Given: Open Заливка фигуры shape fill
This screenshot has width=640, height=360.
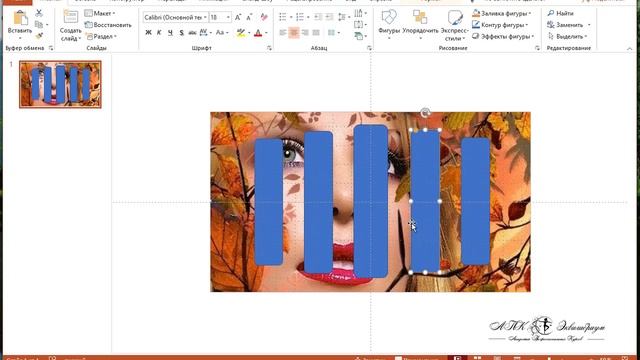Looking at the screenshot, I should click(x=502, y=13).
